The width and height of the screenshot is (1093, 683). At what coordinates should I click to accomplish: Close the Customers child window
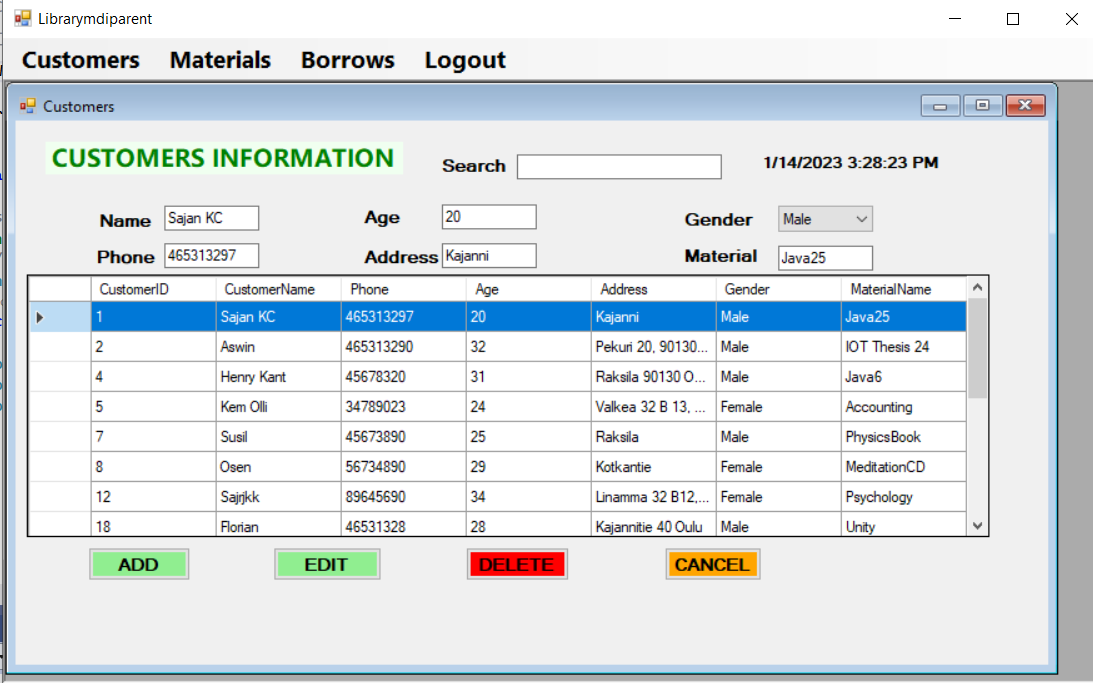[x=1025, y=106]
